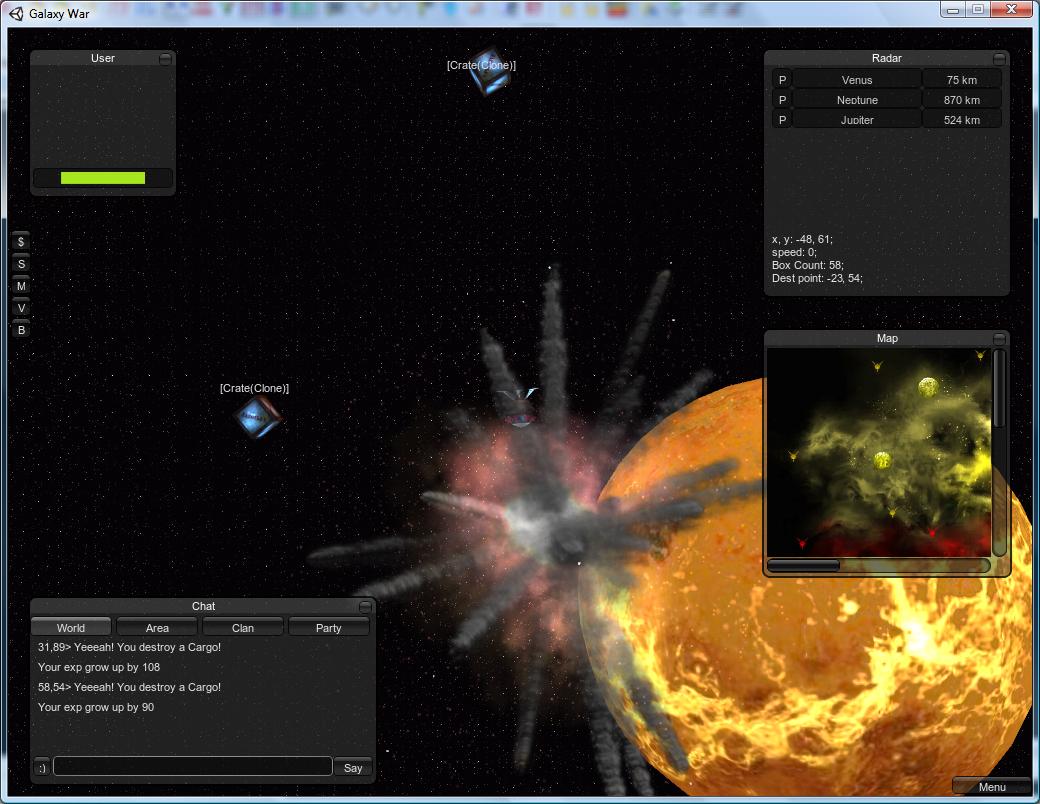Screen dimensions: 1040x804
Task: Click message '58,54> Yeeeah! You destroy a Cargo!'
Action: pos(129,687)
